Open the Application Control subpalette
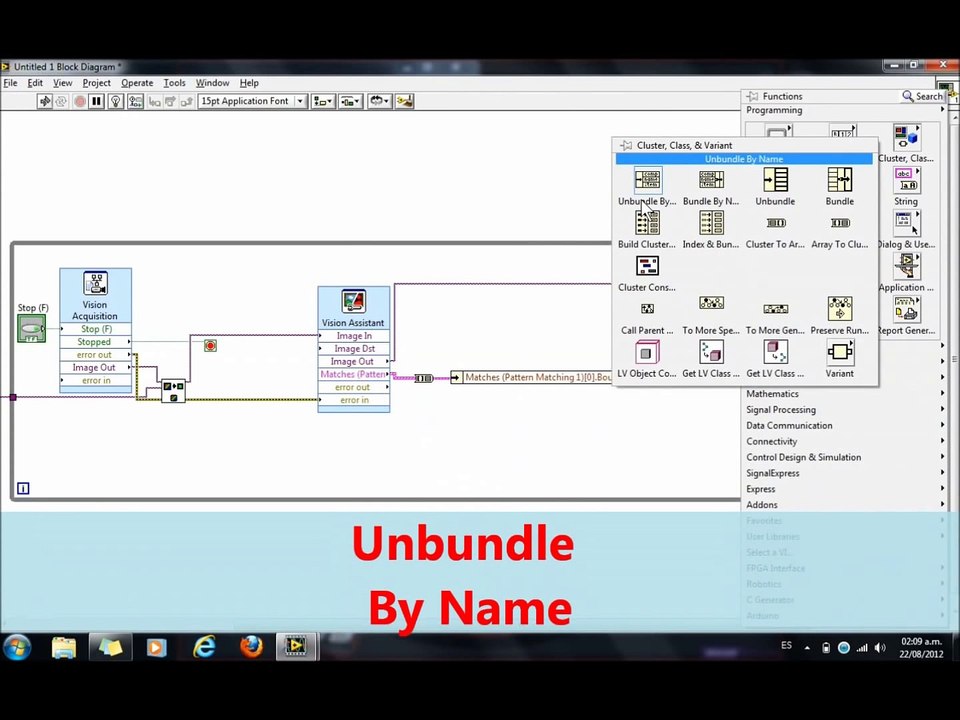The height and width of the screenshot is (720, 960). coord(906,266)
